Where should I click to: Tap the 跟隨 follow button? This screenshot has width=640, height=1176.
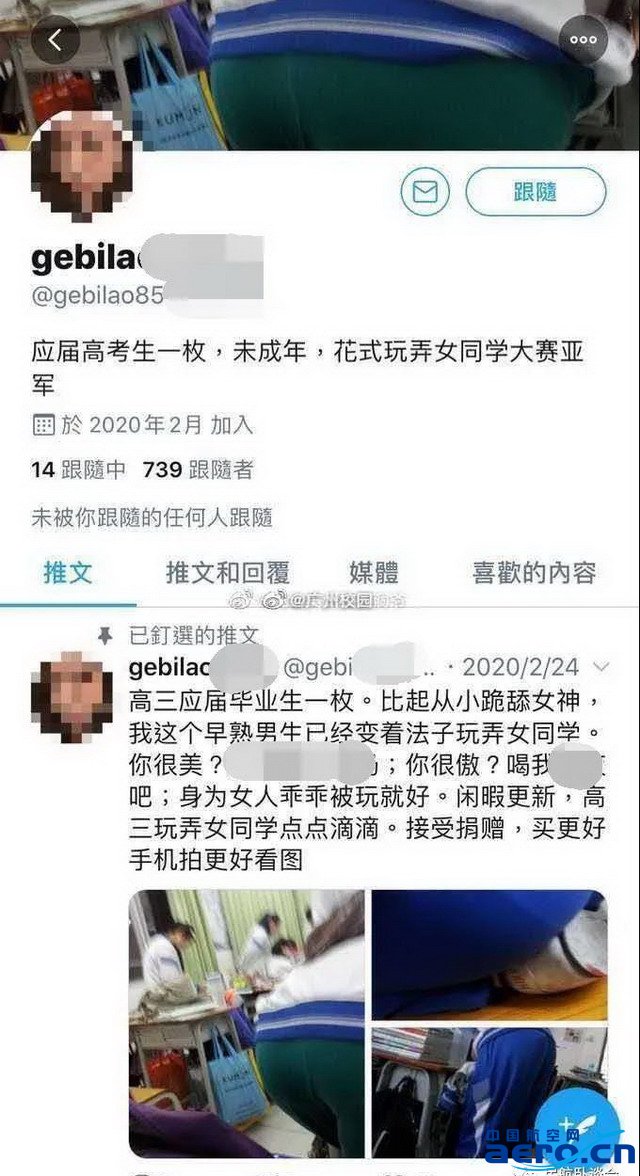pos(535,192)
